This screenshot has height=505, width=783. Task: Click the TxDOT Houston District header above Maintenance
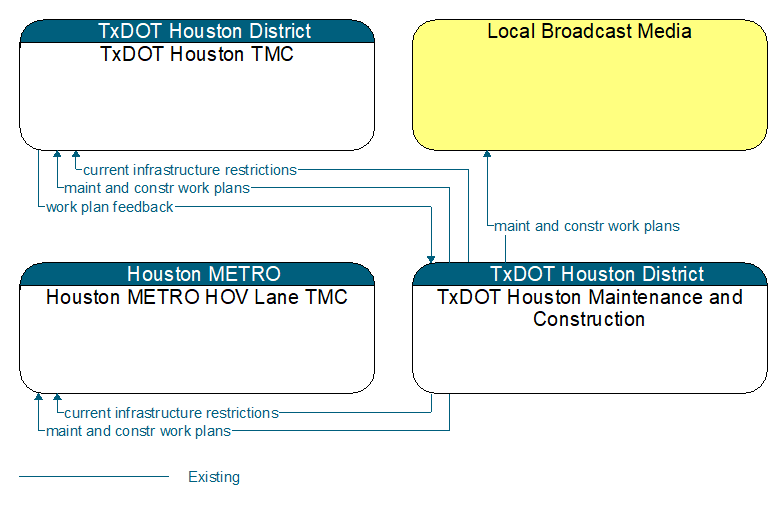pyautogui.click(x=590, y=274)
